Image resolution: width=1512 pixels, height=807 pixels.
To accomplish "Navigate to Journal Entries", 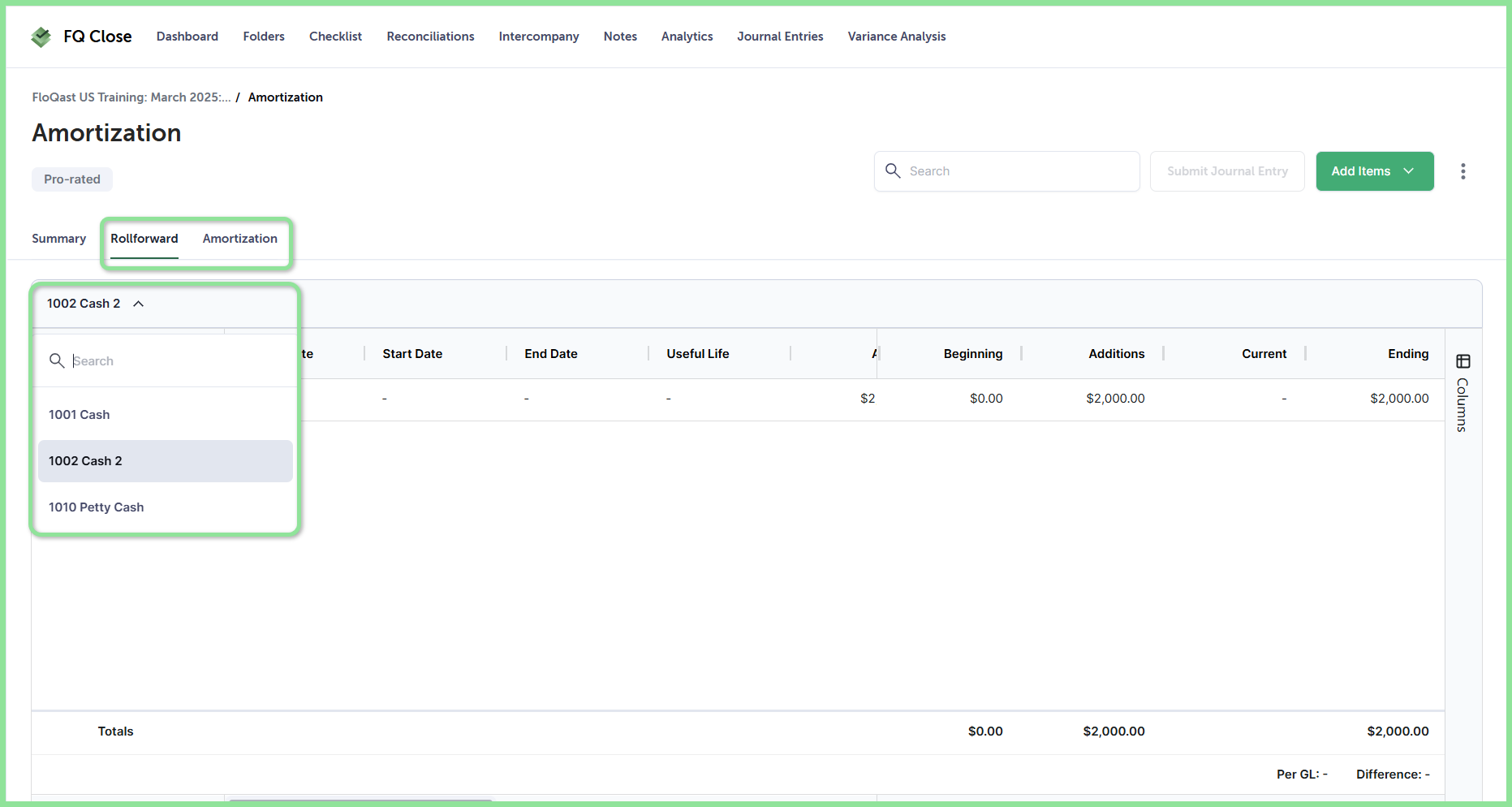I will pos(780,37).
